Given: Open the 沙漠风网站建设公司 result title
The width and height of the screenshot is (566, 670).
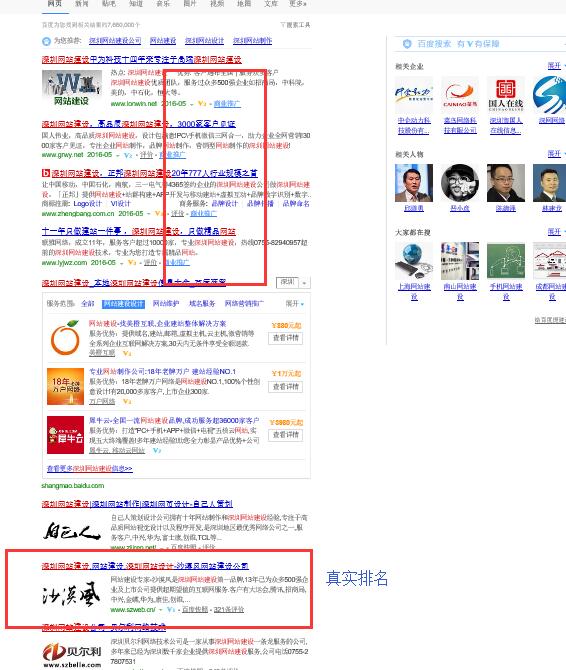Looking at the screenshot, I should pos(145,566).
